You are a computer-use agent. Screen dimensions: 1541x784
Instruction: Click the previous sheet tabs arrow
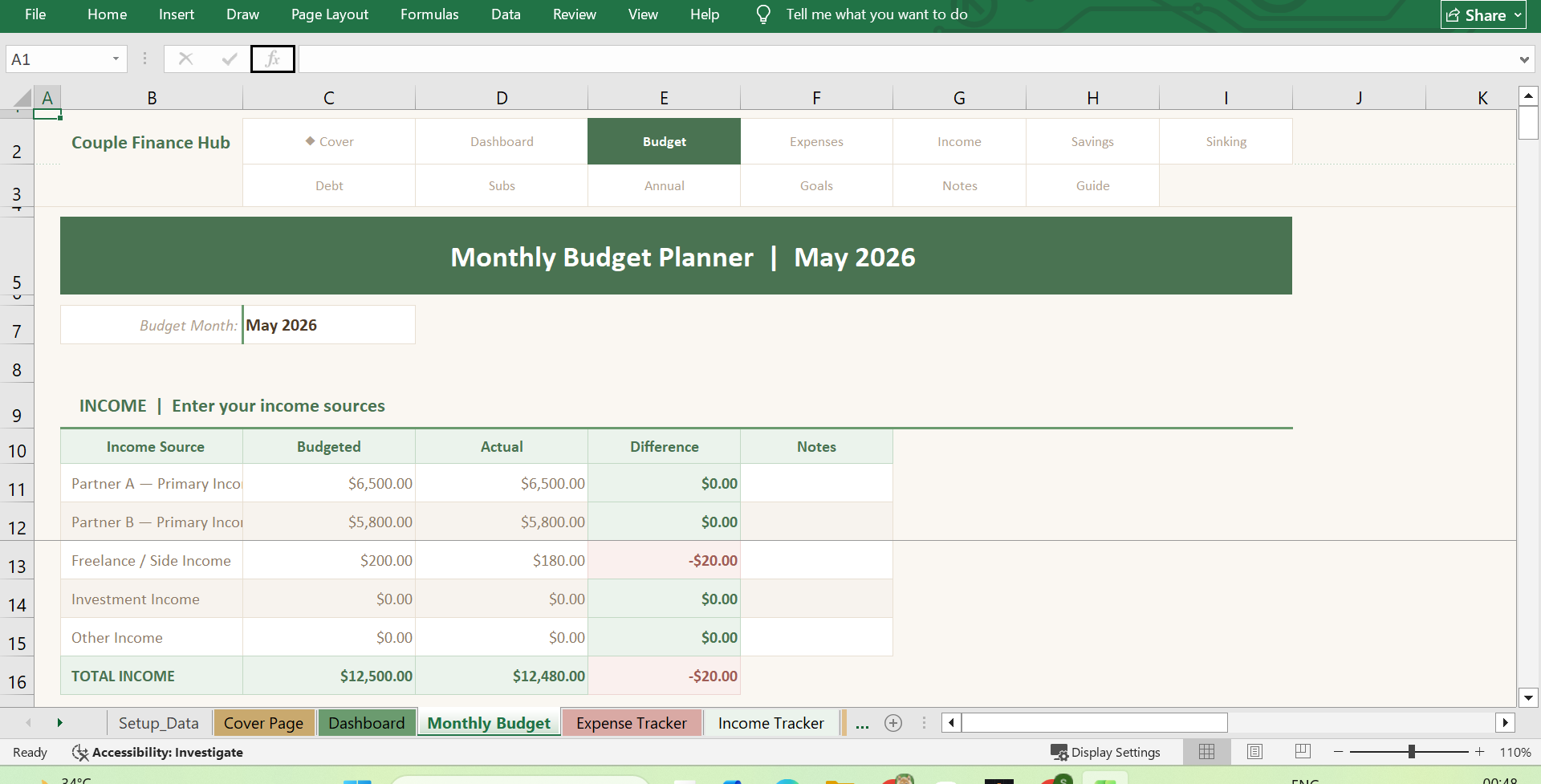(28, 723)
